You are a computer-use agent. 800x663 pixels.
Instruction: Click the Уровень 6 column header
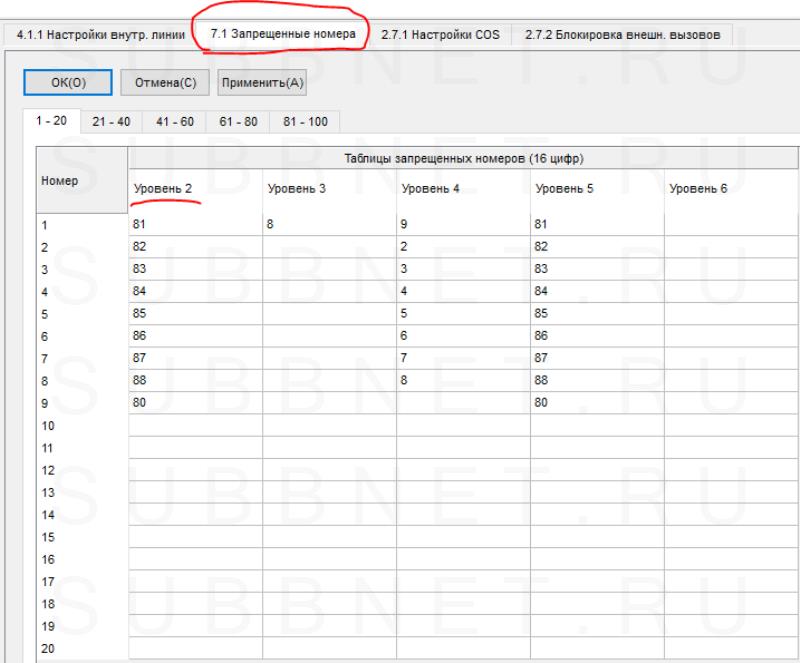coord(731,189)
